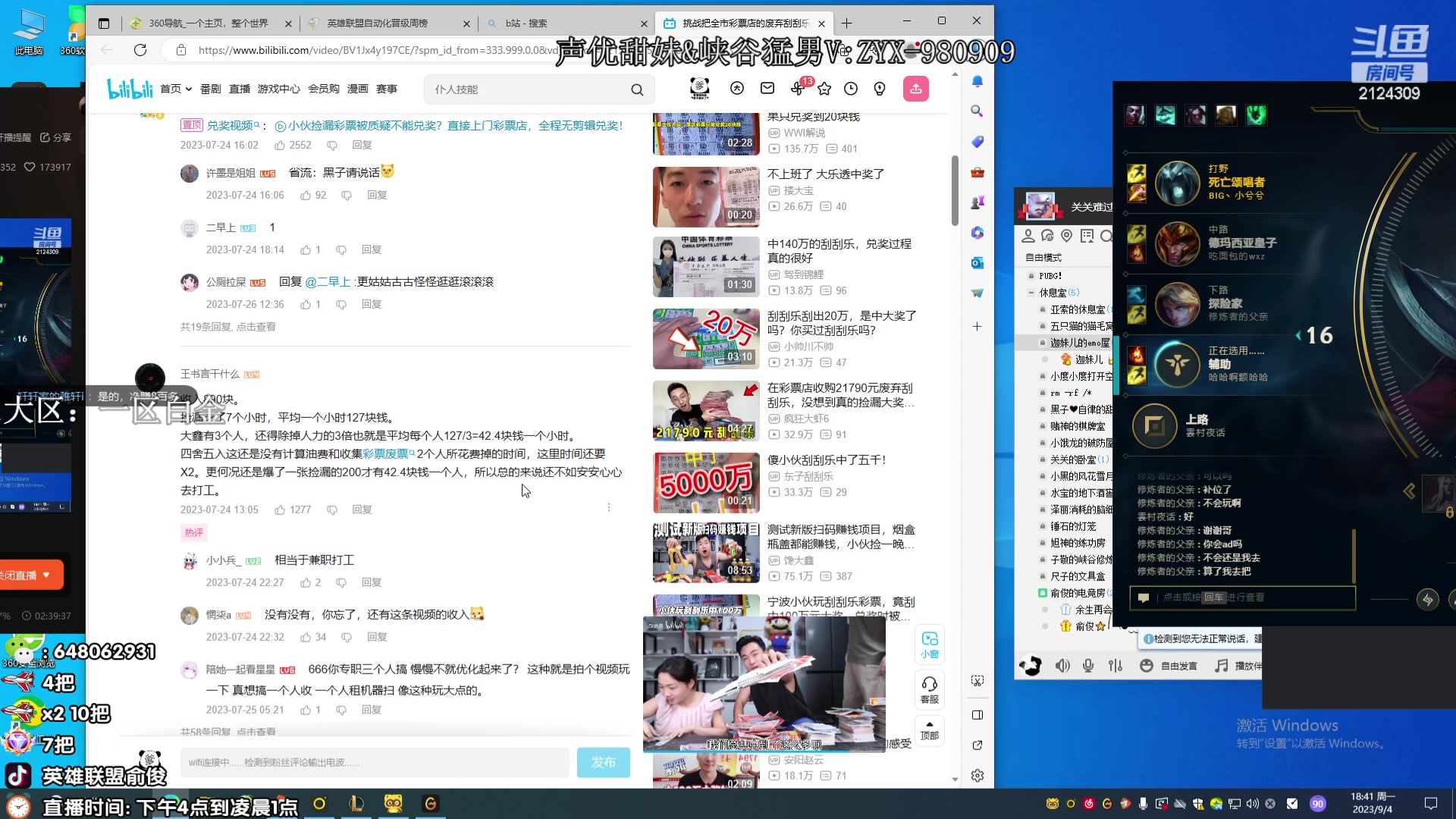1456x819 pixels.
Task: Toggle the YY voice speaker icon
Action: (x=1062, y=665)
